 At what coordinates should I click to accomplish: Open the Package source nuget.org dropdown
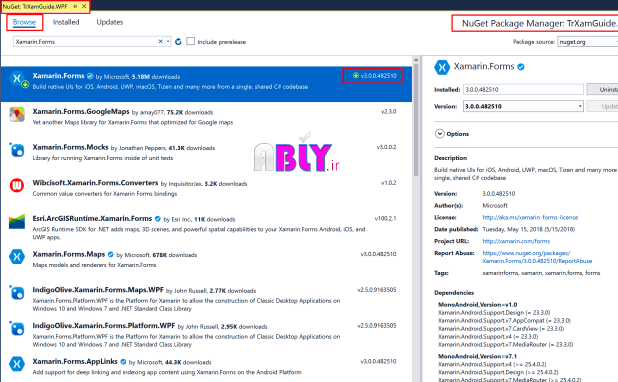(587, 42)
